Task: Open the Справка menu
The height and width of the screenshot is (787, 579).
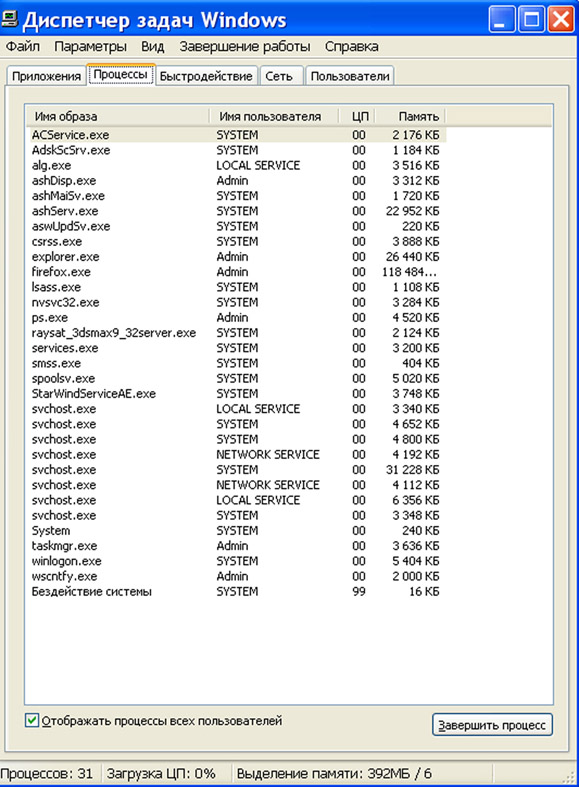Action: (351, 47)
